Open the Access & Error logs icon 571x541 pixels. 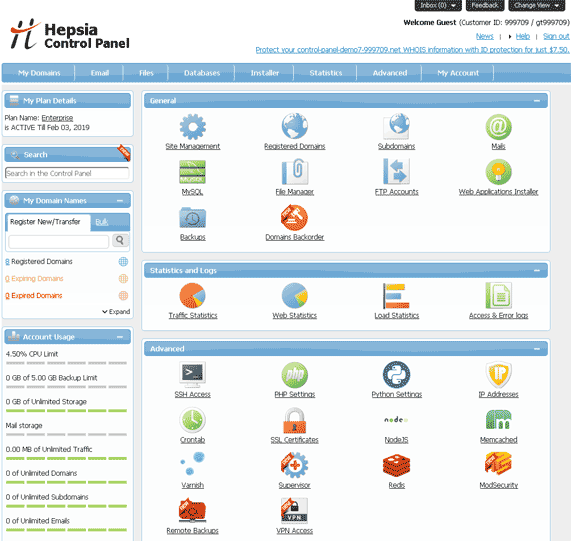[499, 295]
